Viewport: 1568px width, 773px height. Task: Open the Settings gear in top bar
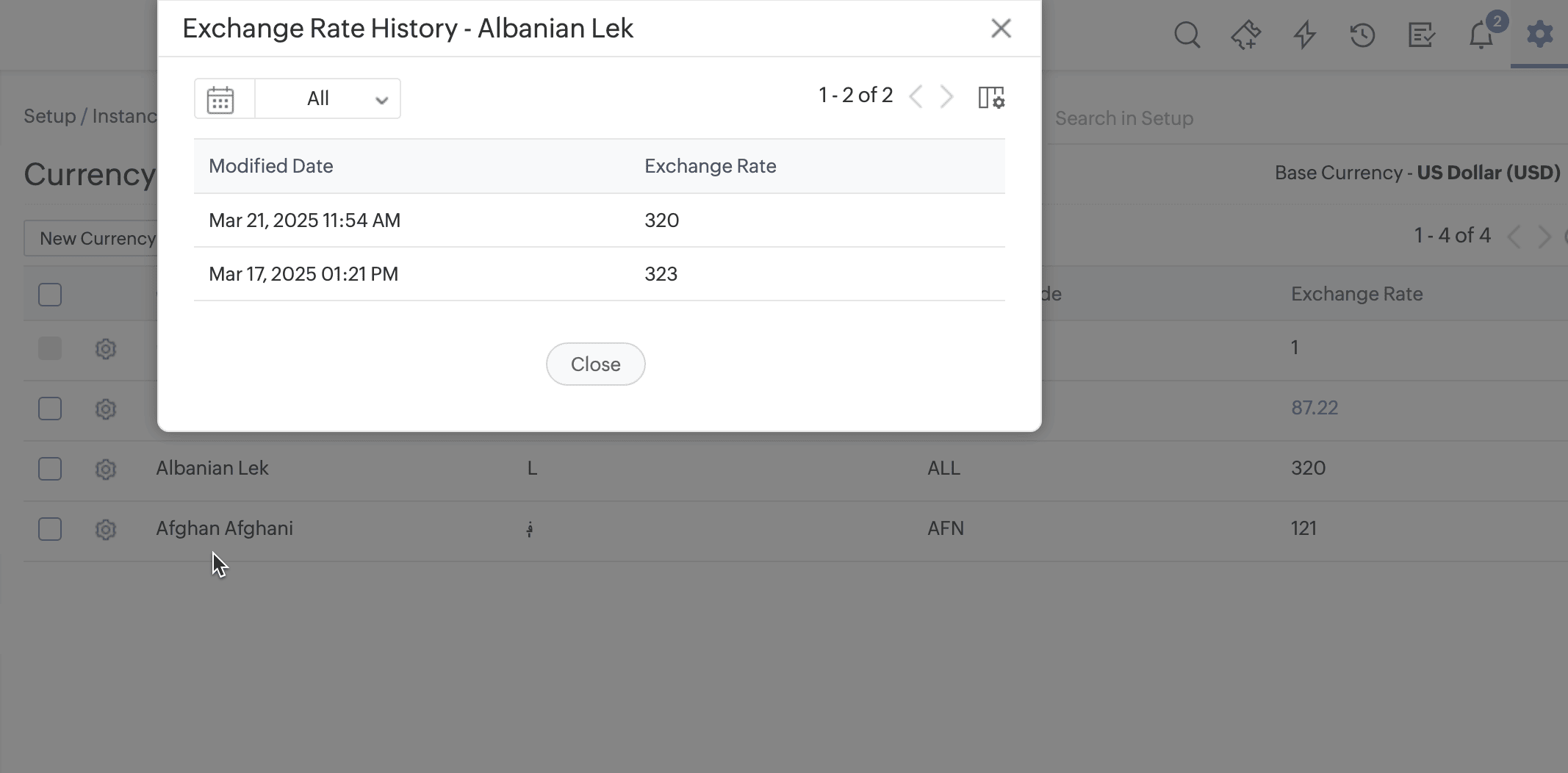tap(1539, 35)
